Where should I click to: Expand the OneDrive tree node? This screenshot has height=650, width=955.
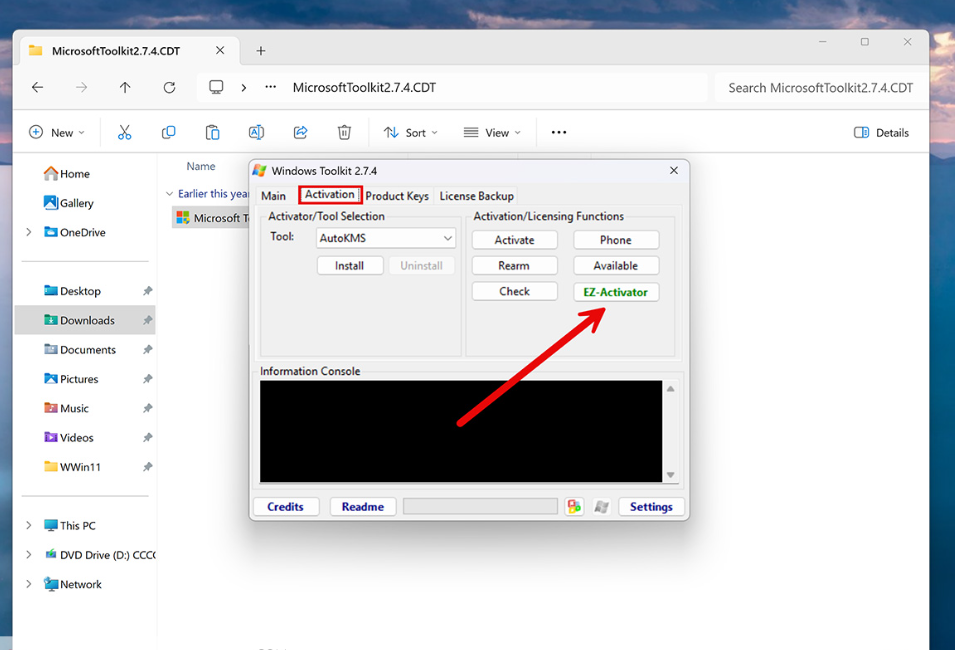tap(28, 232)
